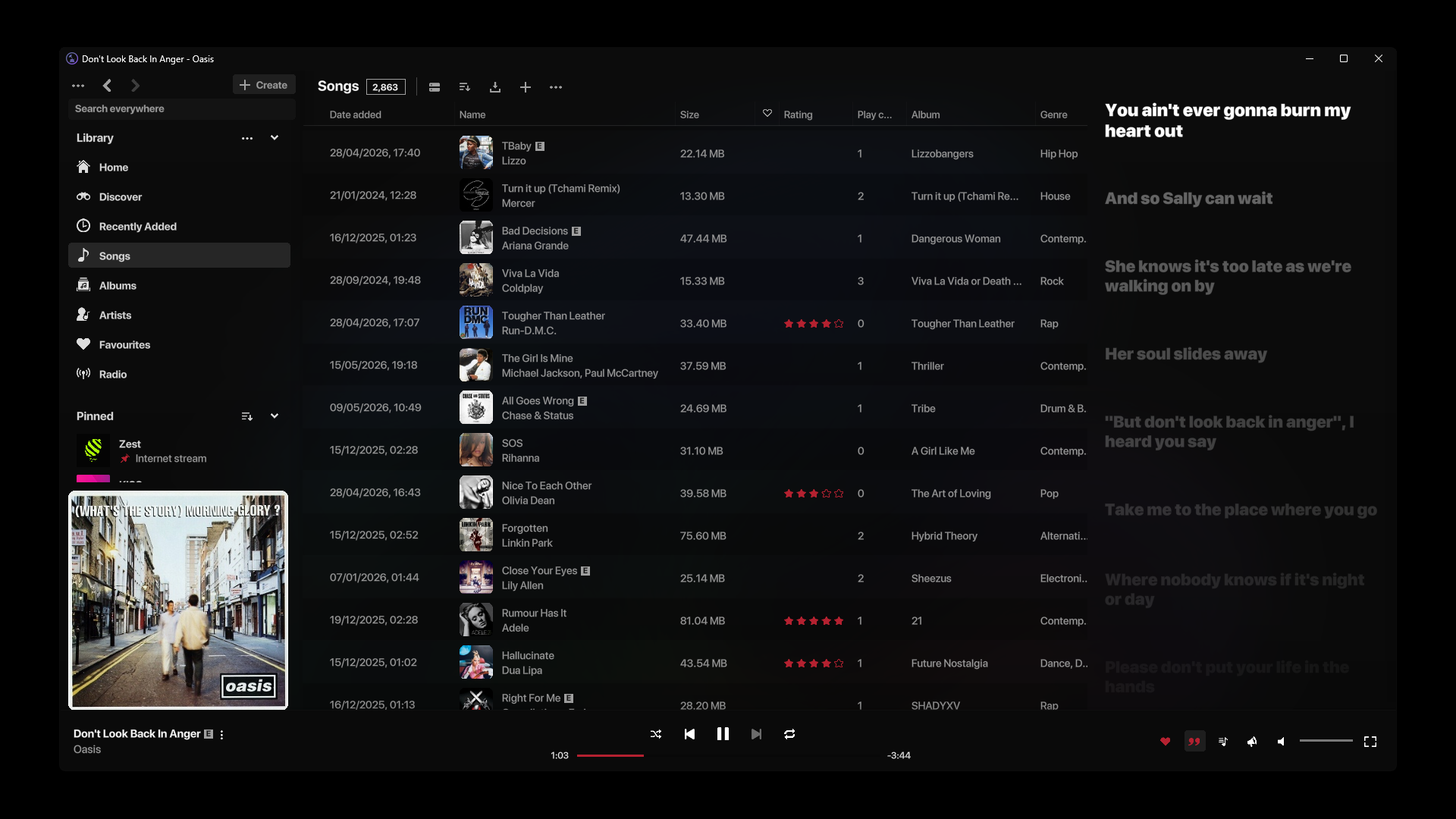Image resolution: width=1456 pixels, height=819 pixels.
Task: Click the Oasis album cover art
Action: point(178,600)
